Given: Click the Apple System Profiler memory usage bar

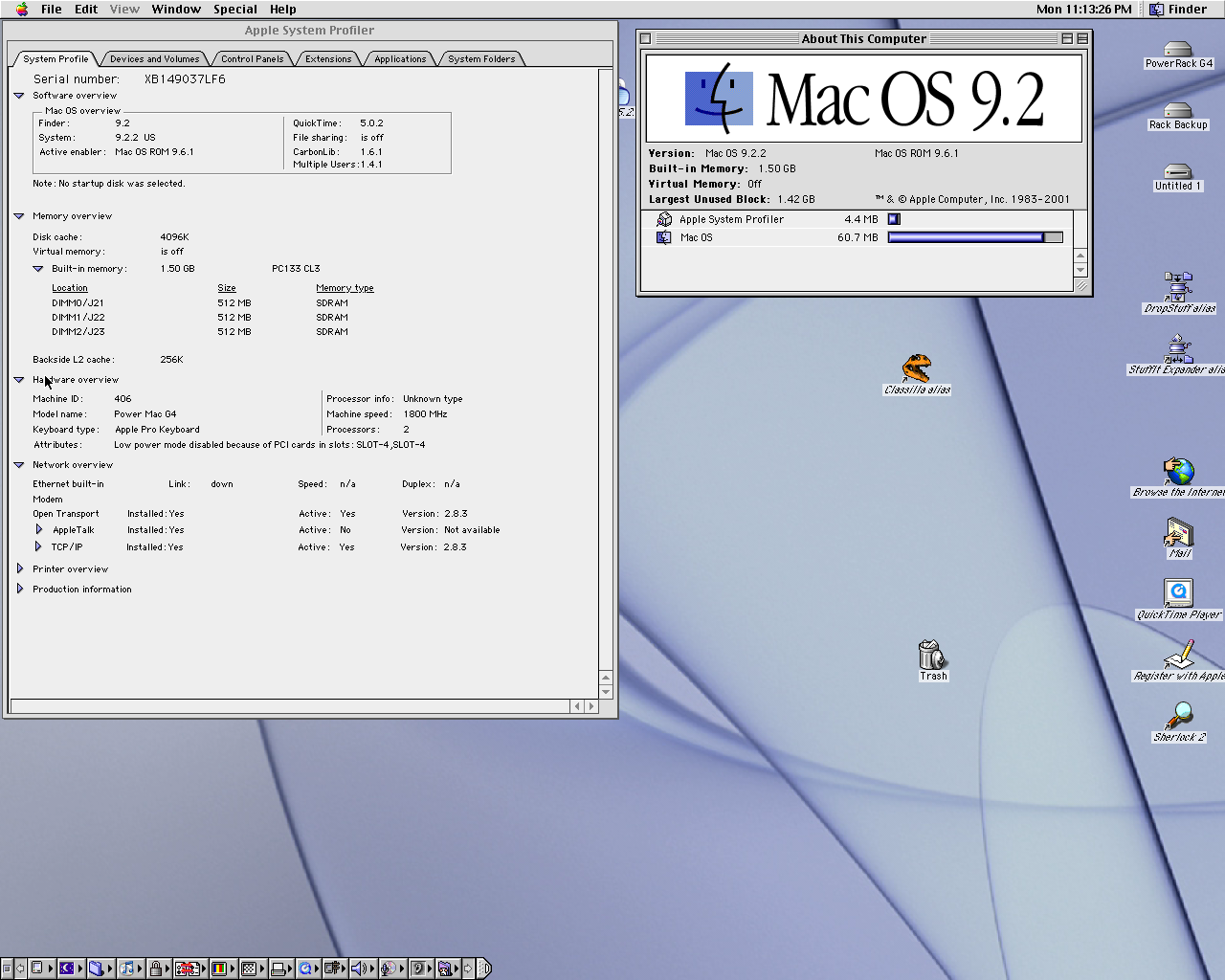Looking at the screenshot, I should click(894, 219).
